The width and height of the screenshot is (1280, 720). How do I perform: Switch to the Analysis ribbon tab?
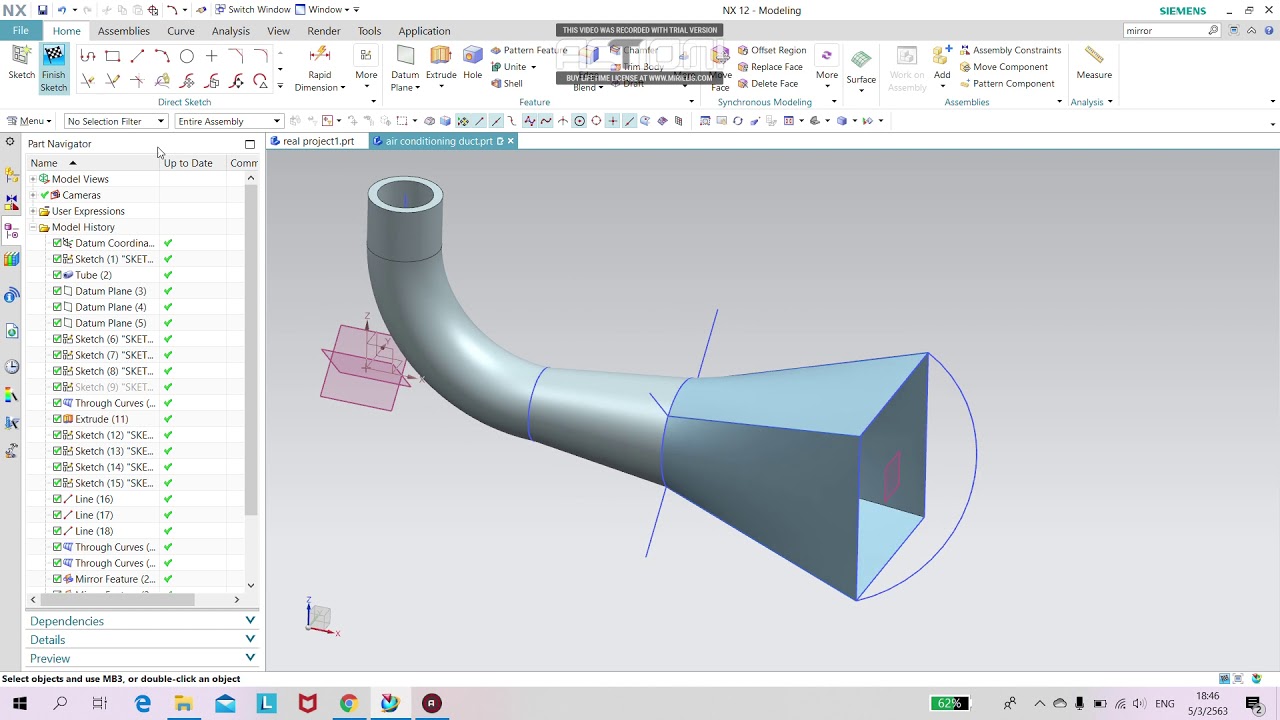[x=231, y=31]
